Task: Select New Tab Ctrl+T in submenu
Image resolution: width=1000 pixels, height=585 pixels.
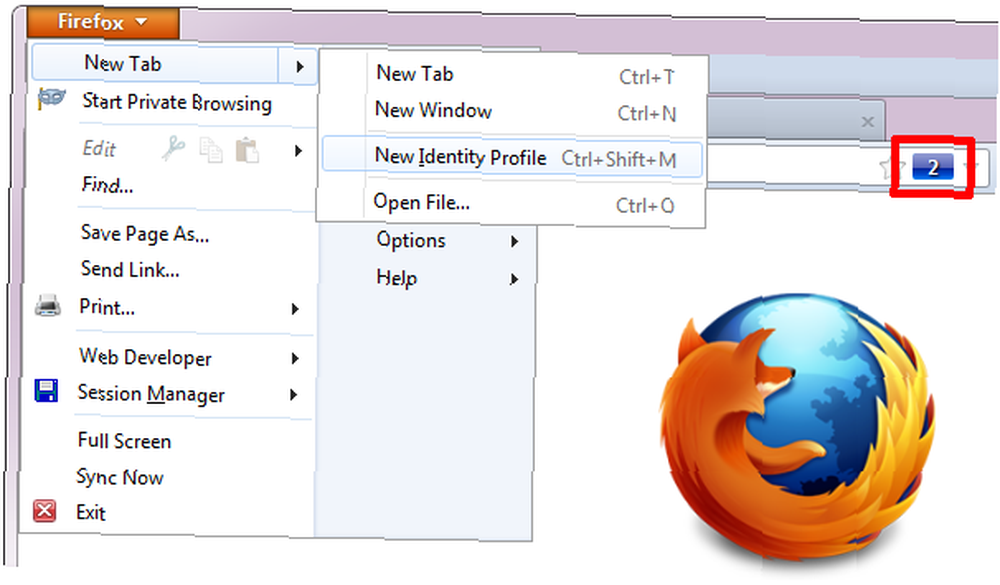Action: (x=524, y=75)
